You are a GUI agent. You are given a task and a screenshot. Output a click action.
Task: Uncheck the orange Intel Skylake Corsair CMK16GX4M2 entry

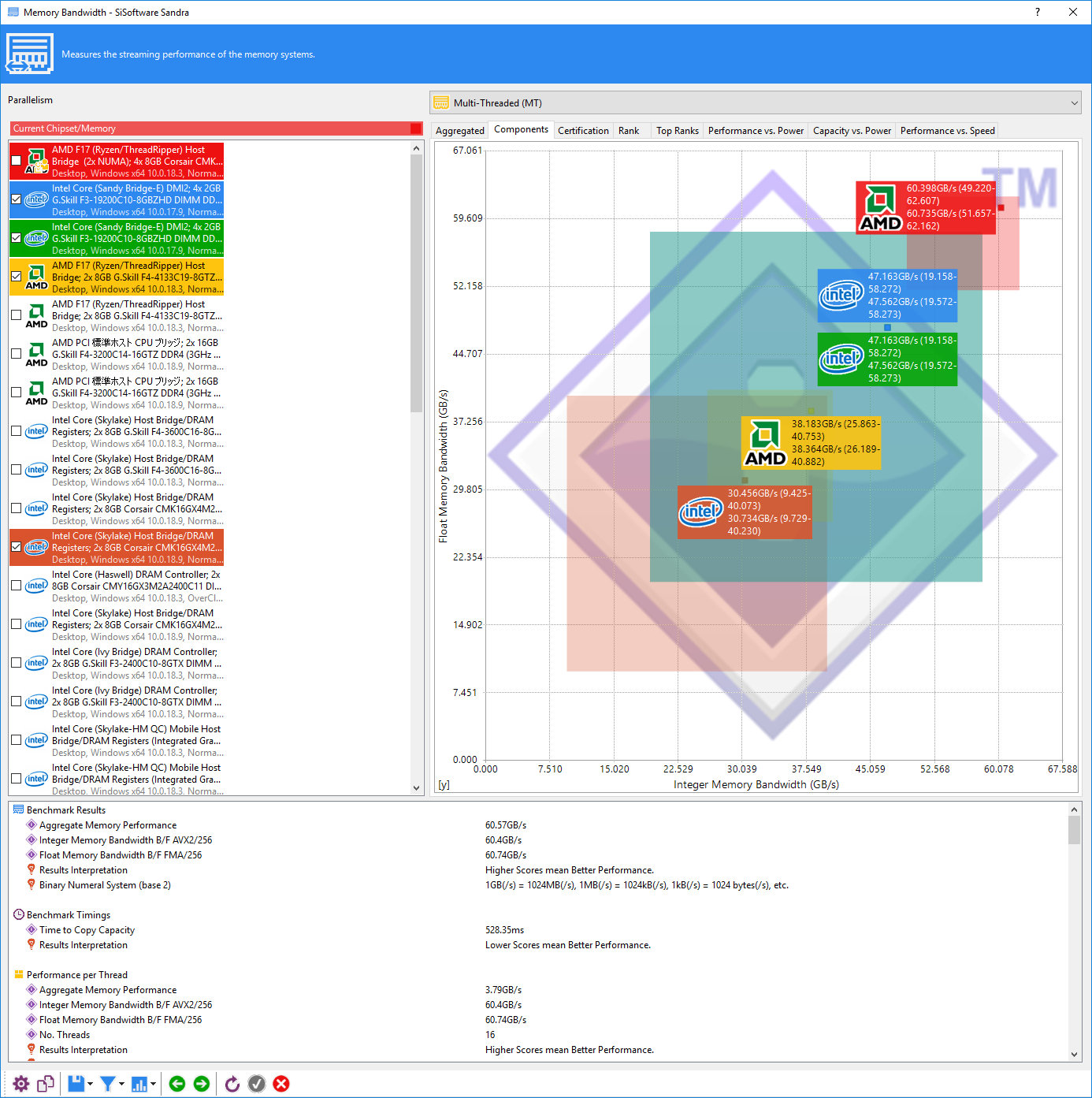point(16,547)
